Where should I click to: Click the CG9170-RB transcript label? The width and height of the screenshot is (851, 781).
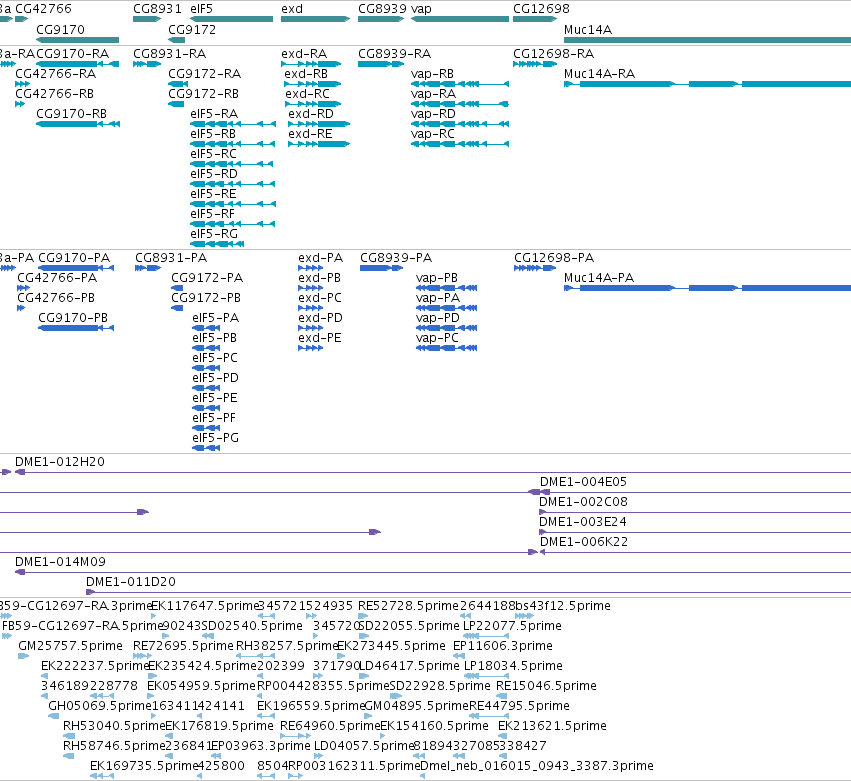click(71, 114)
